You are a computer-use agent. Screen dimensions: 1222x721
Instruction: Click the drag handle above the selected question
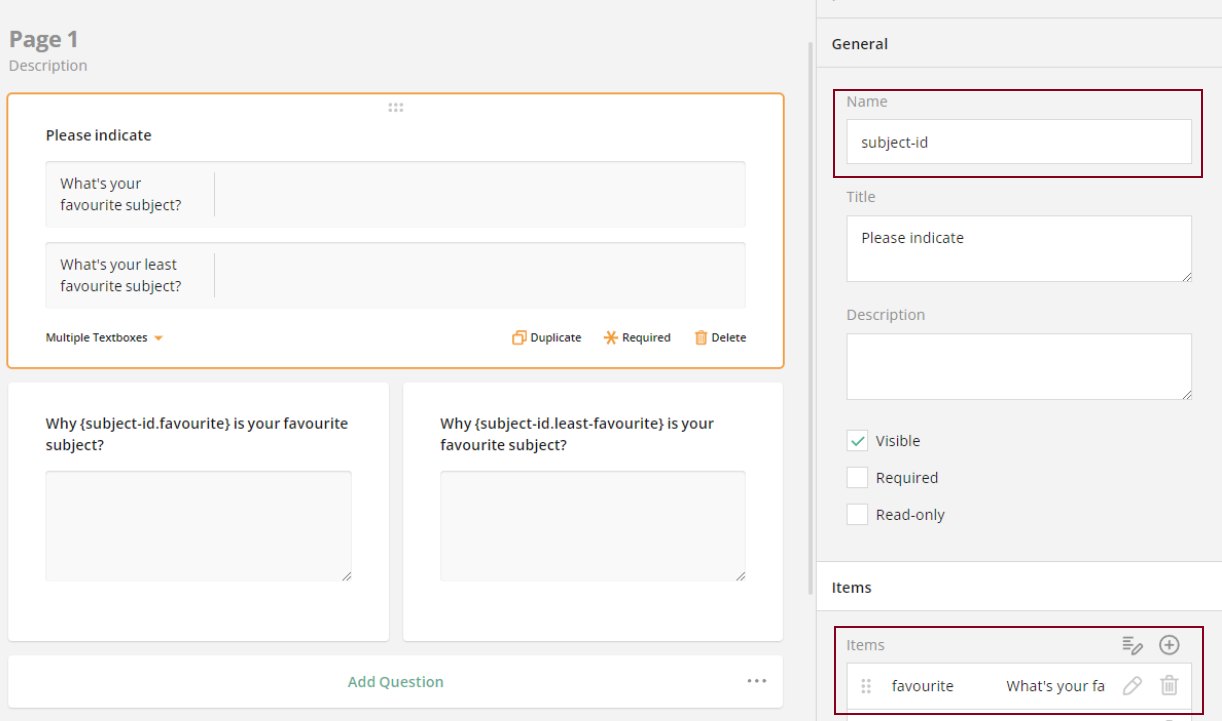[396, 107]
